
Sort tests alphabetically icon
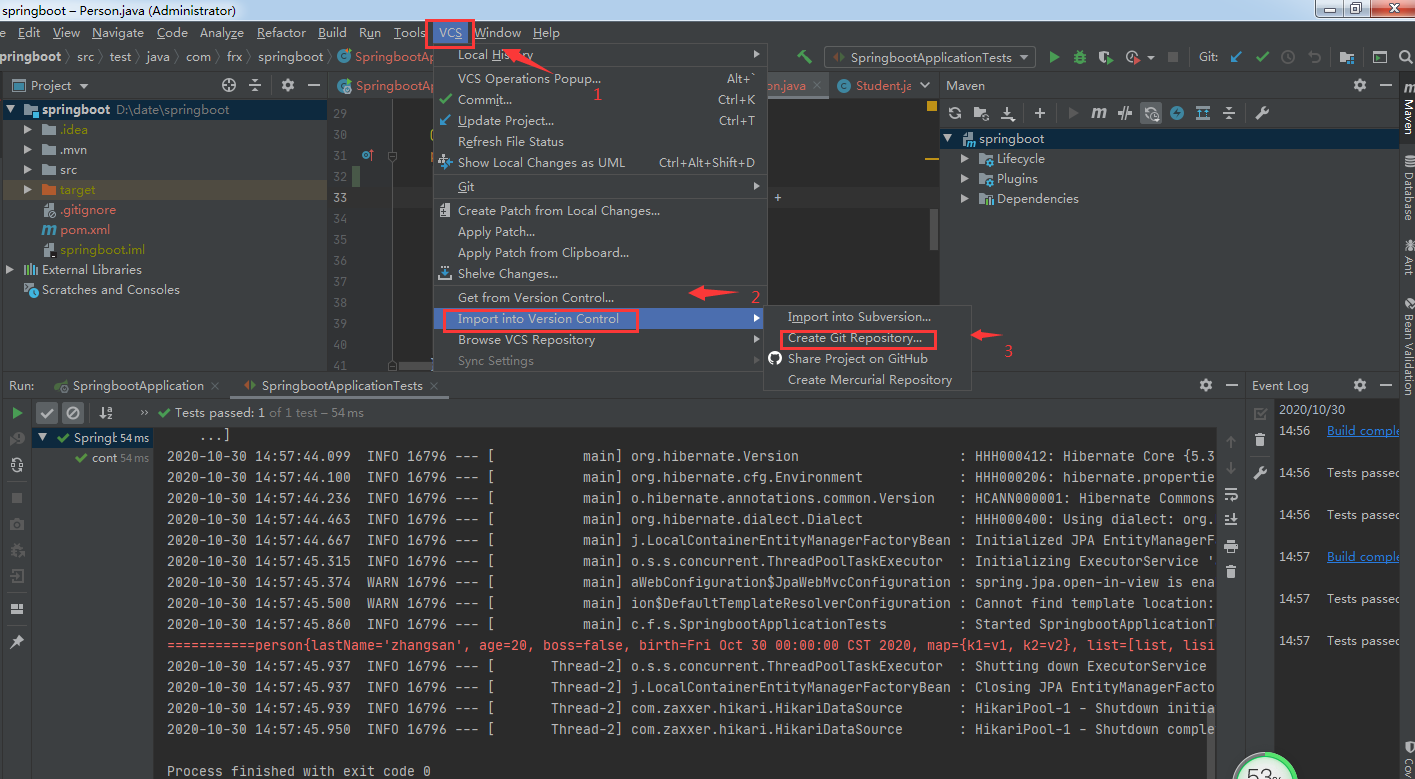pyautogui.click(x=106, y=412)
